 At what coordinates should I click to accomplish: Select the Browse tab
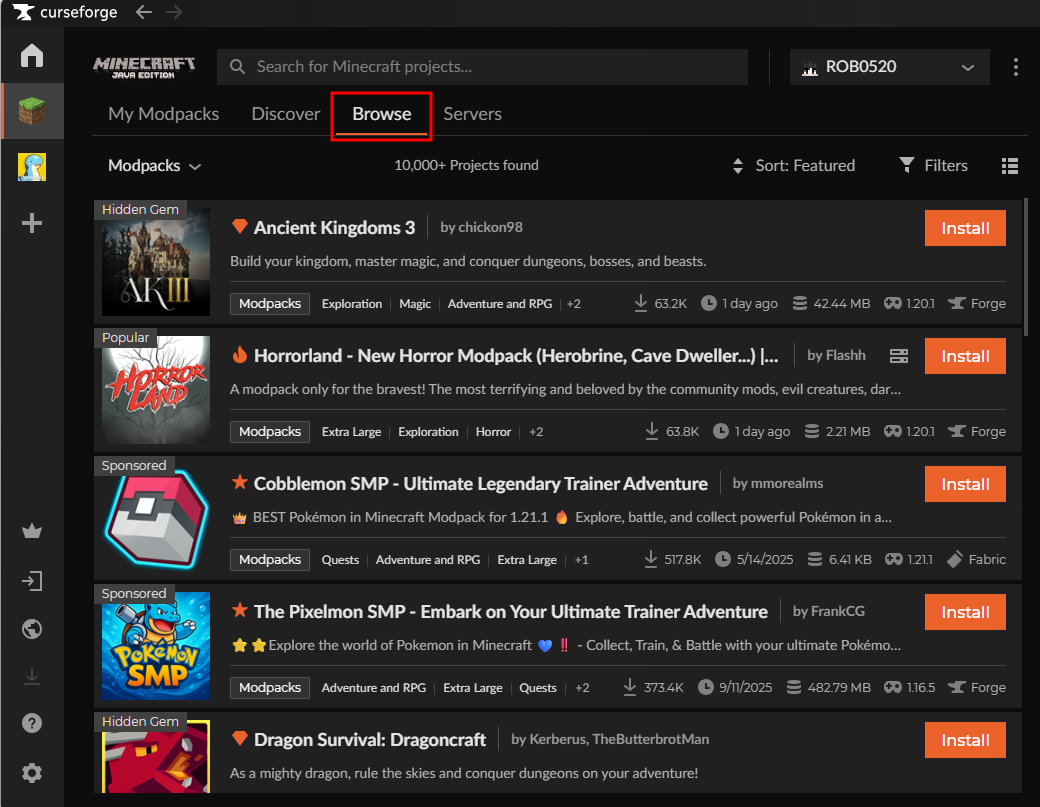point(382,114)
